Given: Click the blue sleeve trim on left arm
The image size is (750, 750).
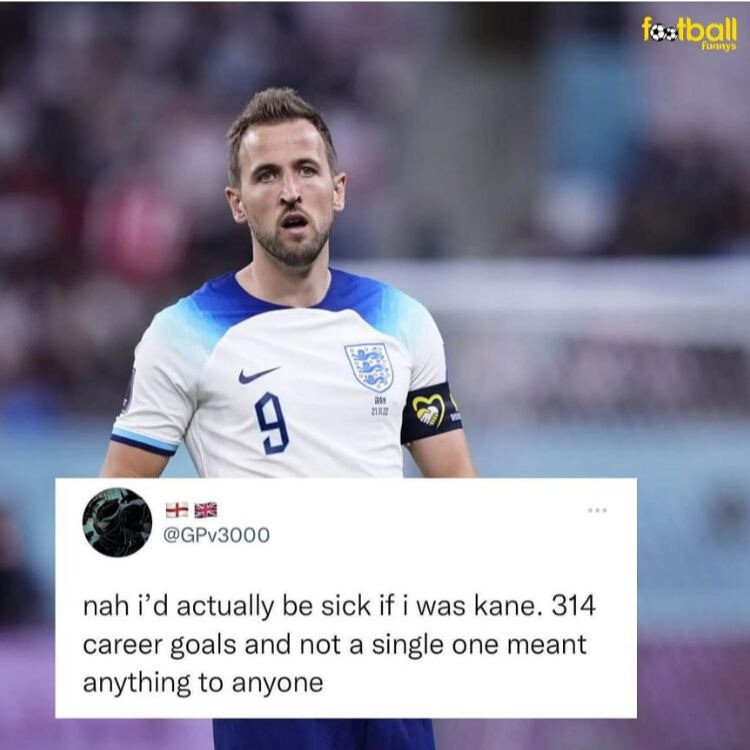Looking at the screenshot, I should [x=143, y=442].
